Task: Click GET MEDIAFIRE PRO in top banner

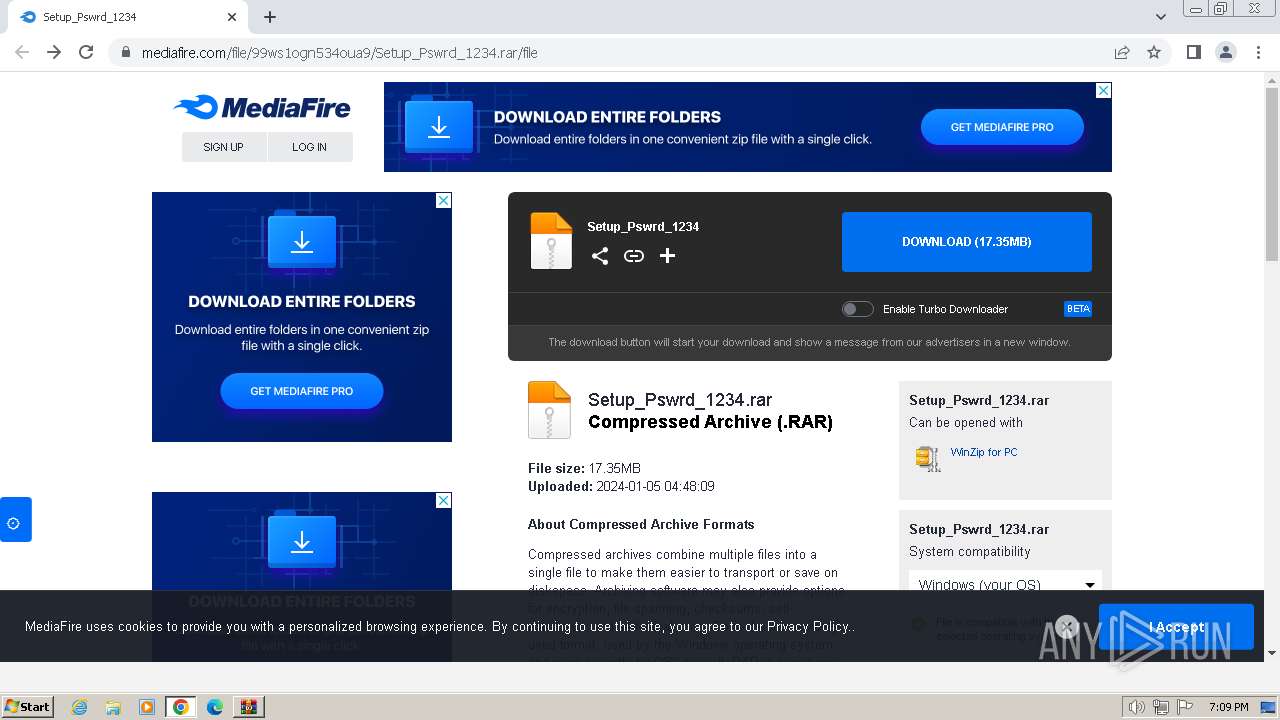Action: click(1002, 127)
